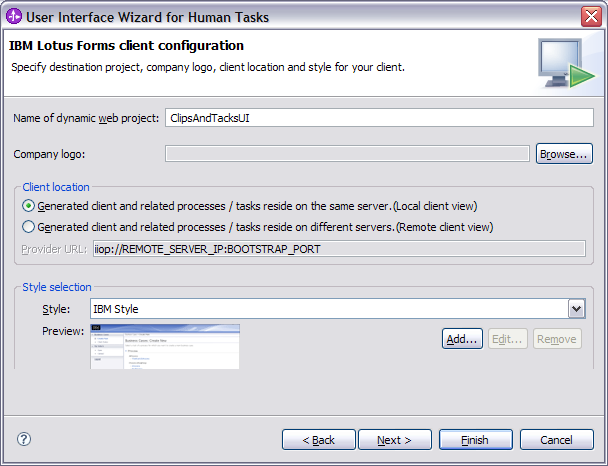Click the 'Client location' group label

tap(56, 187)
